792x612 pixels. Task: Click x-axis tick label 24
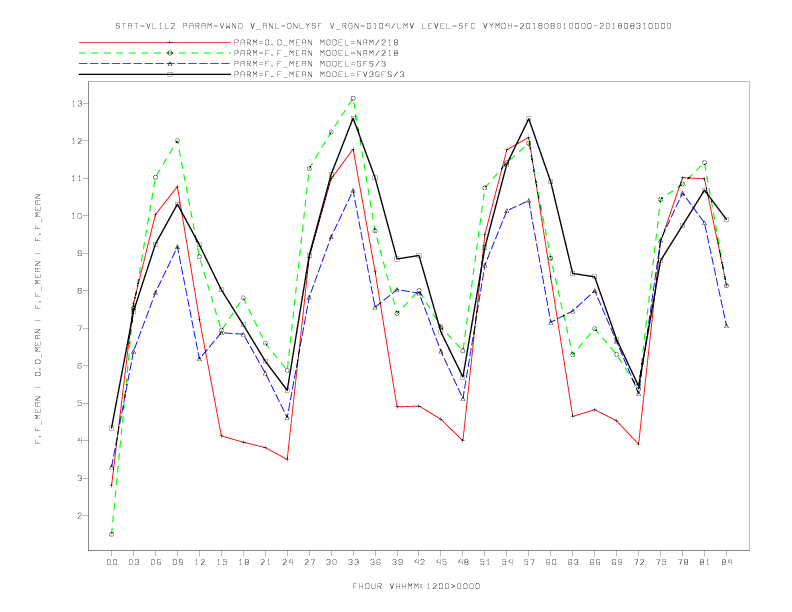click(287, 562)
